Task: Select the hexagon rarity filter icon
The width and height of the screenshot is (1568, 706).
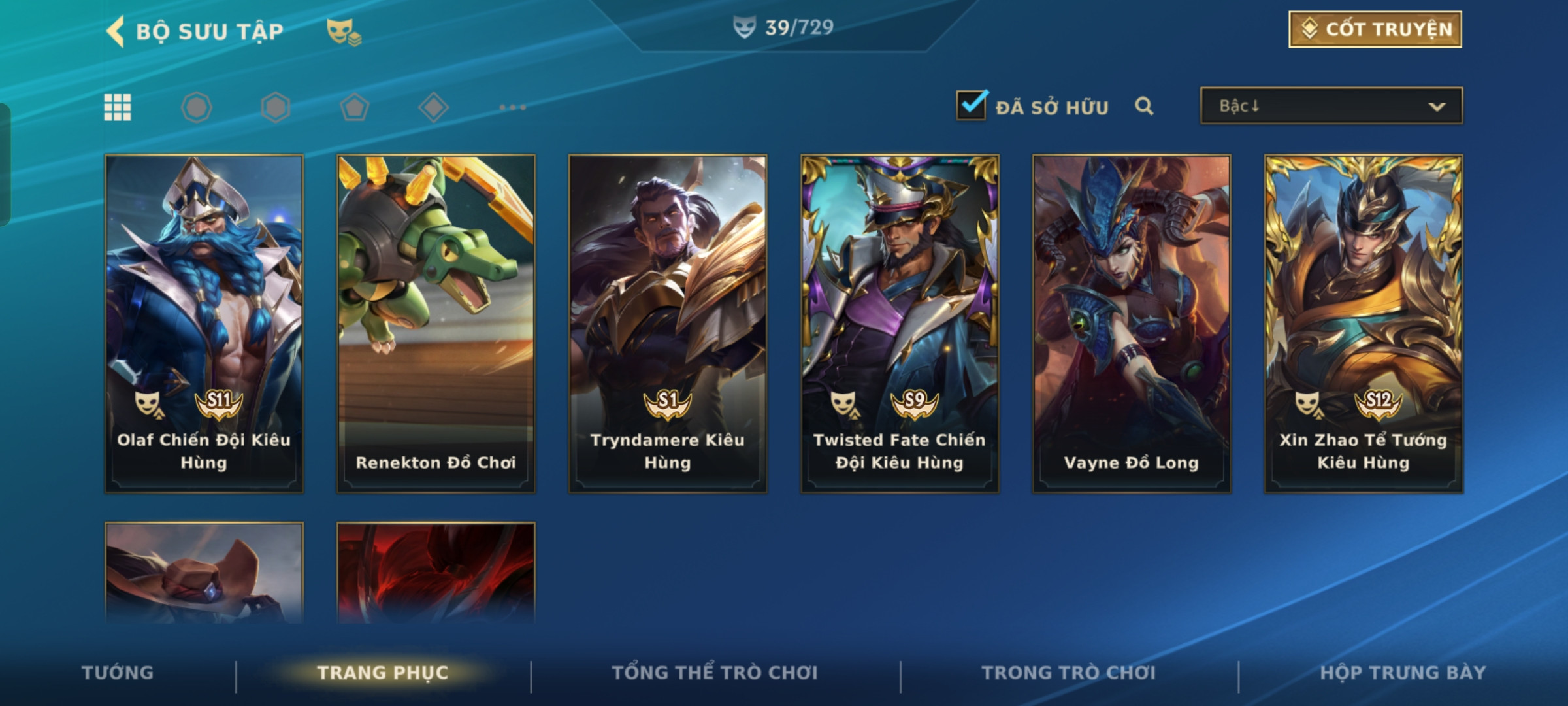Action: [276, 107]
